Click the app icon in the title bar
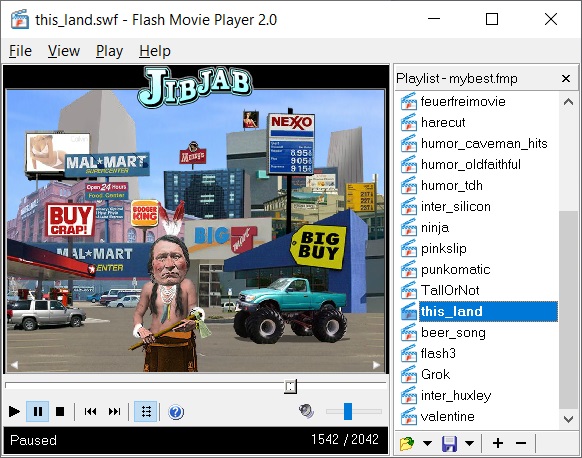This screenshot has width=582, height=458. [x=20, y=20]
